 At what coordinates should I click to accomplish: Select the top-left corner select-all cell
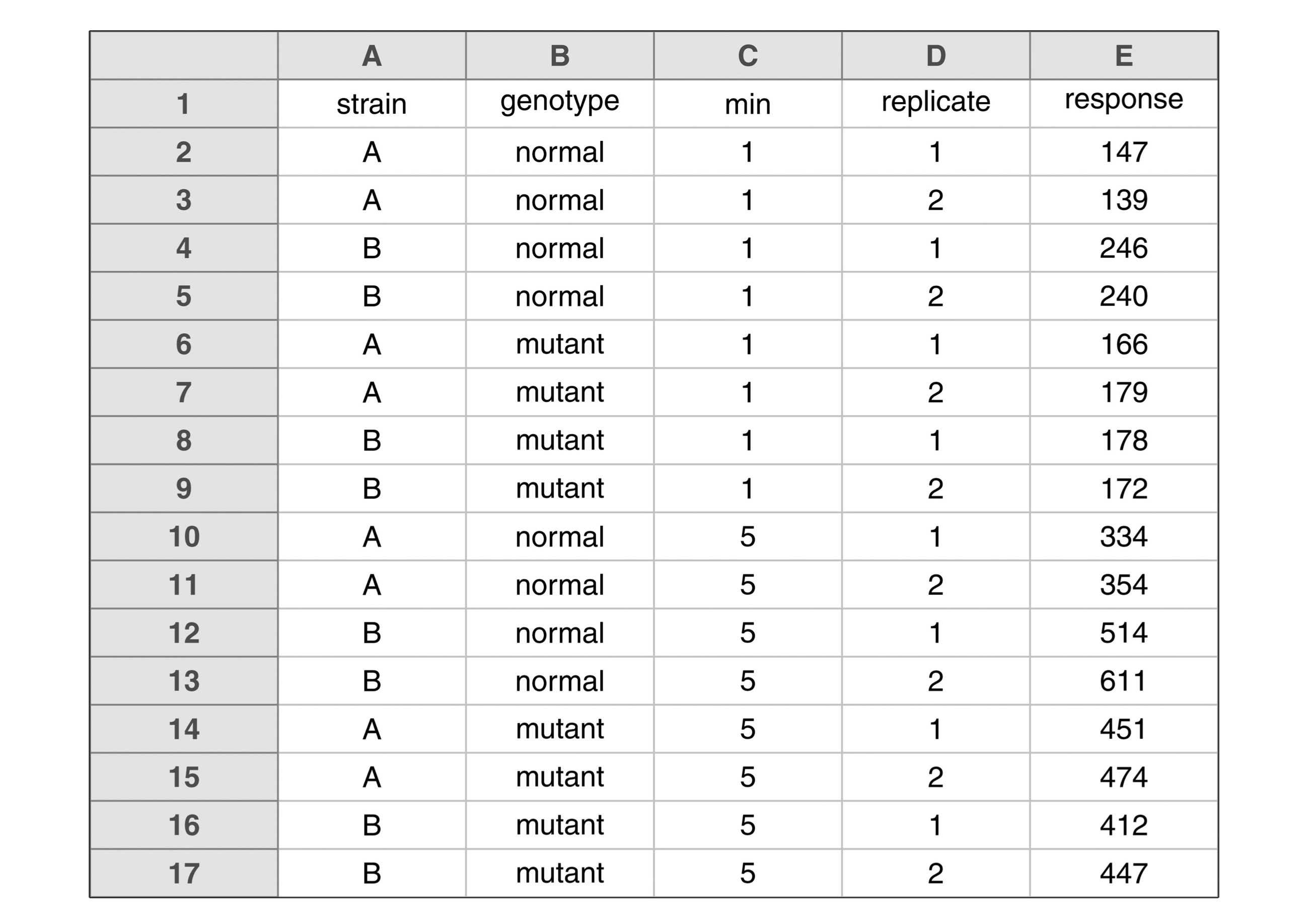183,55
